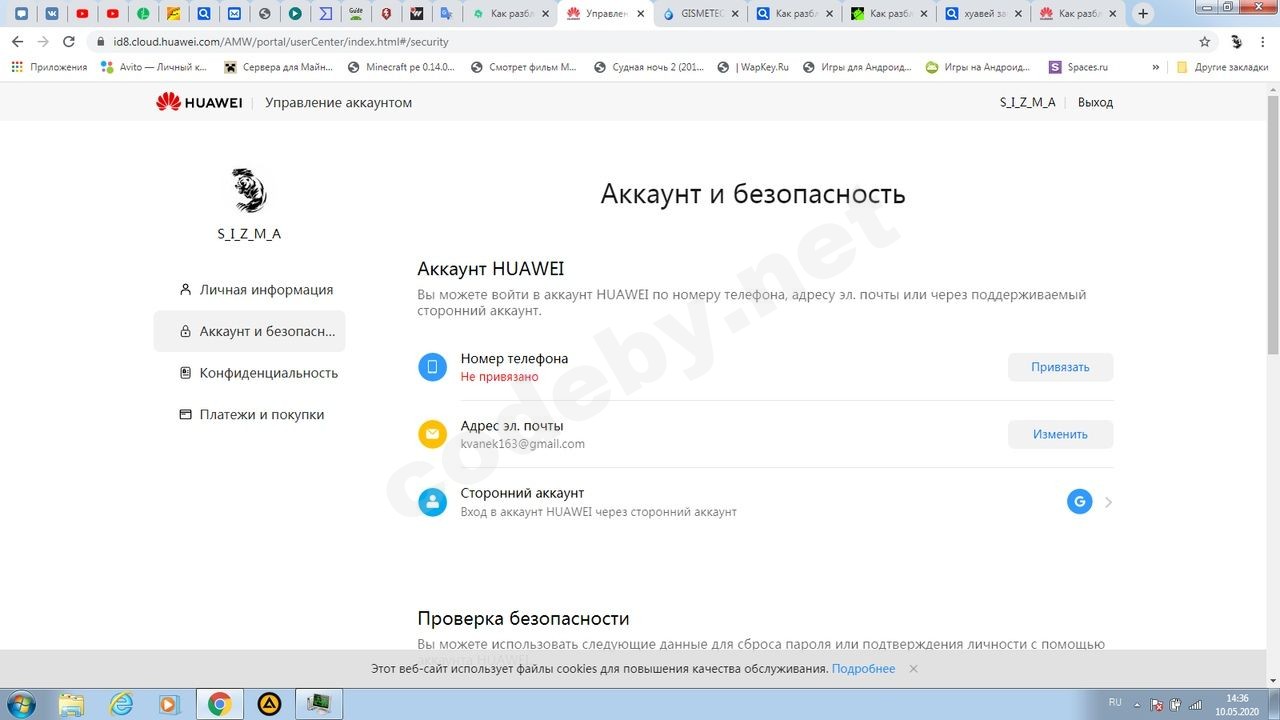Click the yellow email envelope icon
Image resolution: width=1280 pixels, height=720 pixels.
(432, 434)
